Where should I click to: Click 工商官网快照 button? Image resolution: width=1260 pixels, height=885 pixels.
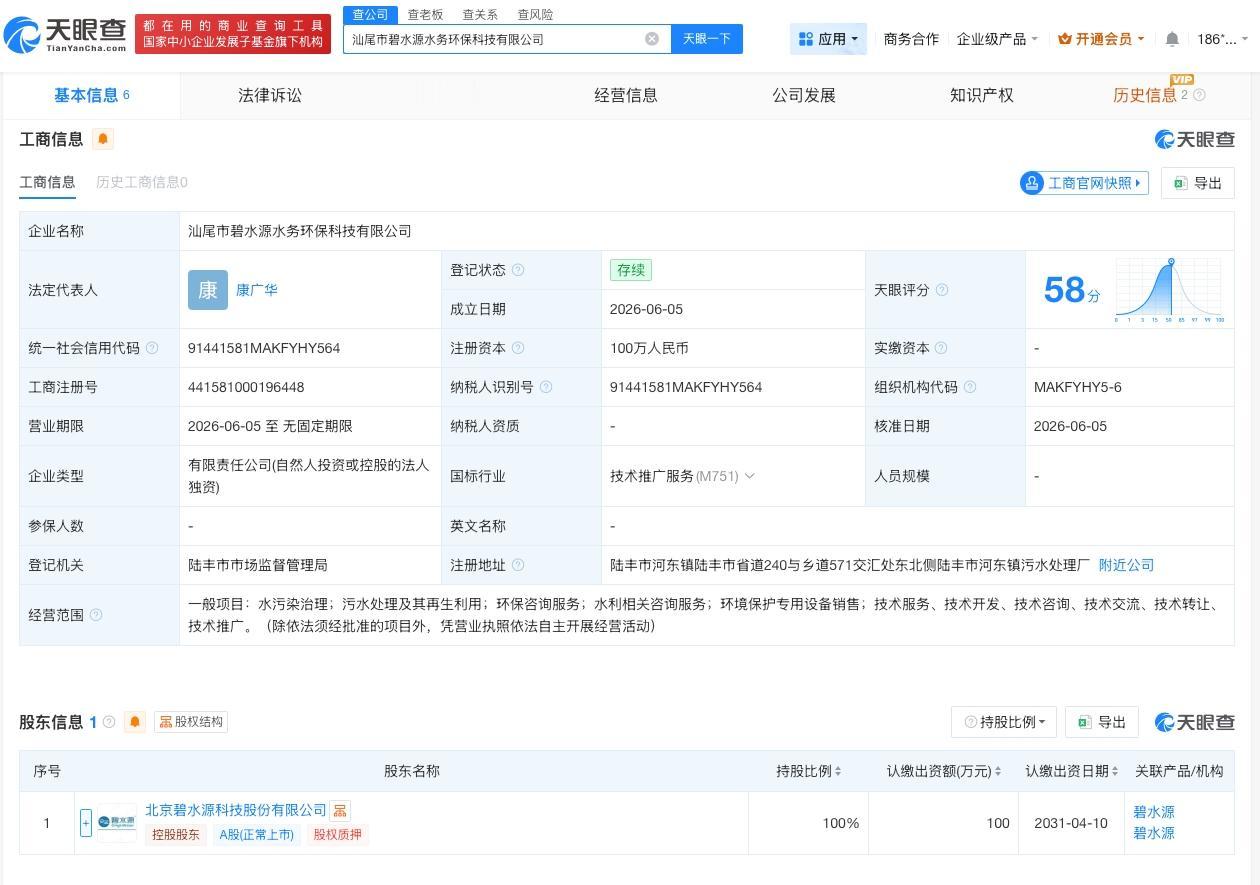click(x=1084, y=183)
